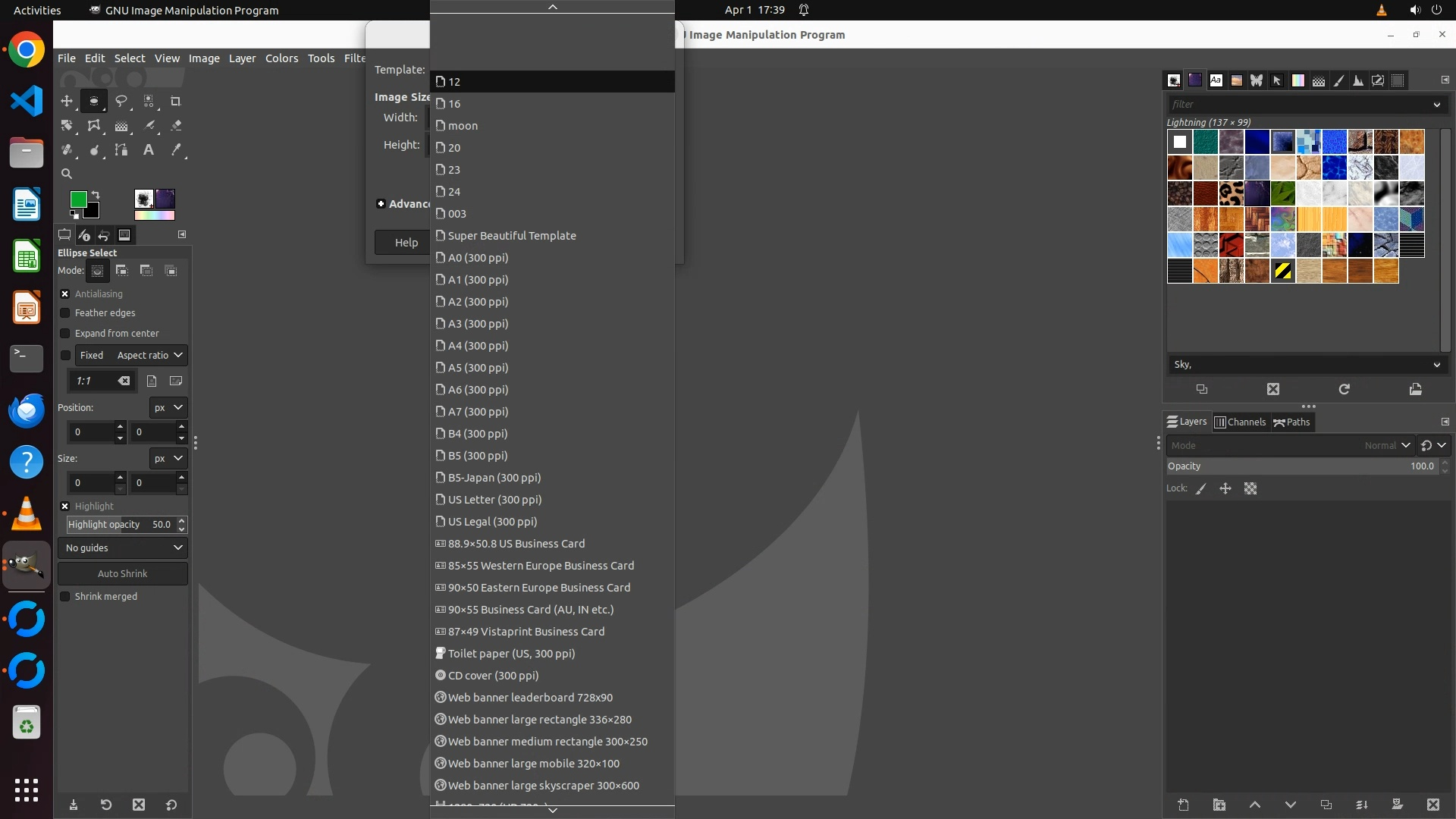
Task: Select the Move tool
Action: pyautogui.click(x=67, y=101)
